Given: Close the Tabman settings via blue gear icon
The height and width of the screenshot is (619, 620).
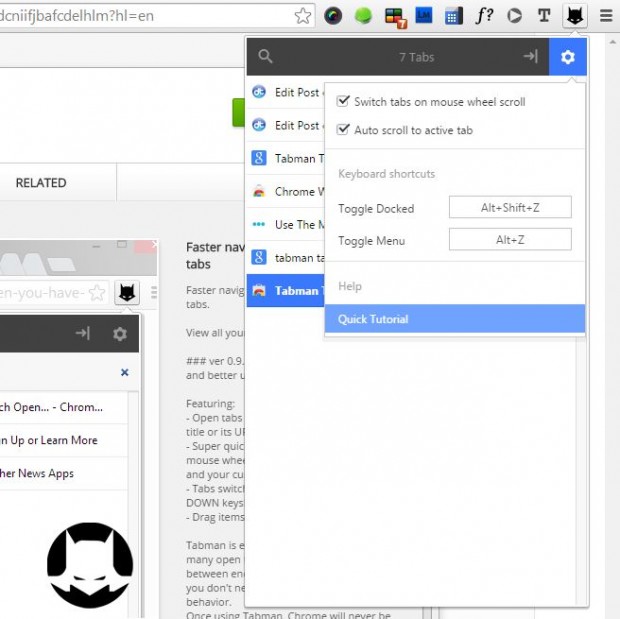Looking at the screenshot, I should tap(568, 57).
